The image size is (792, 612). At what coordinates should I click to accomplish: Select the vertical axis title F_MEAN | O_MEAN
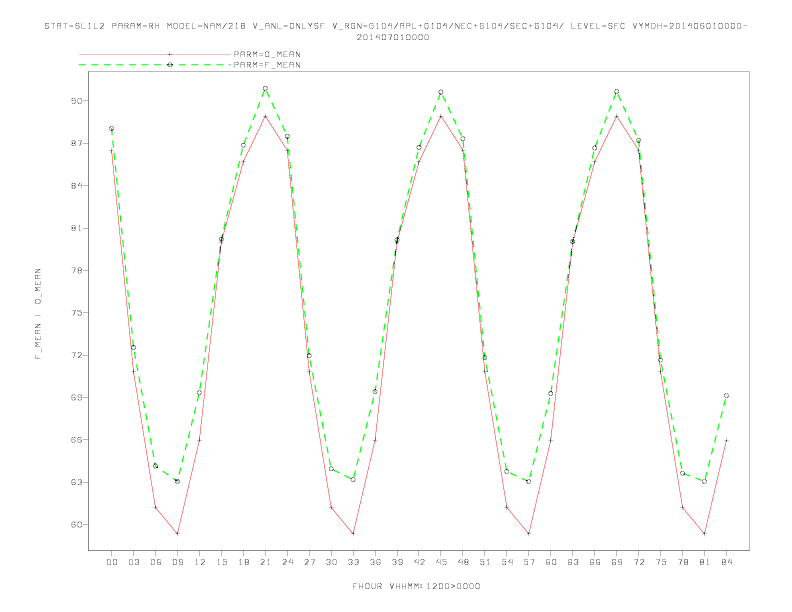pos(38,314)
